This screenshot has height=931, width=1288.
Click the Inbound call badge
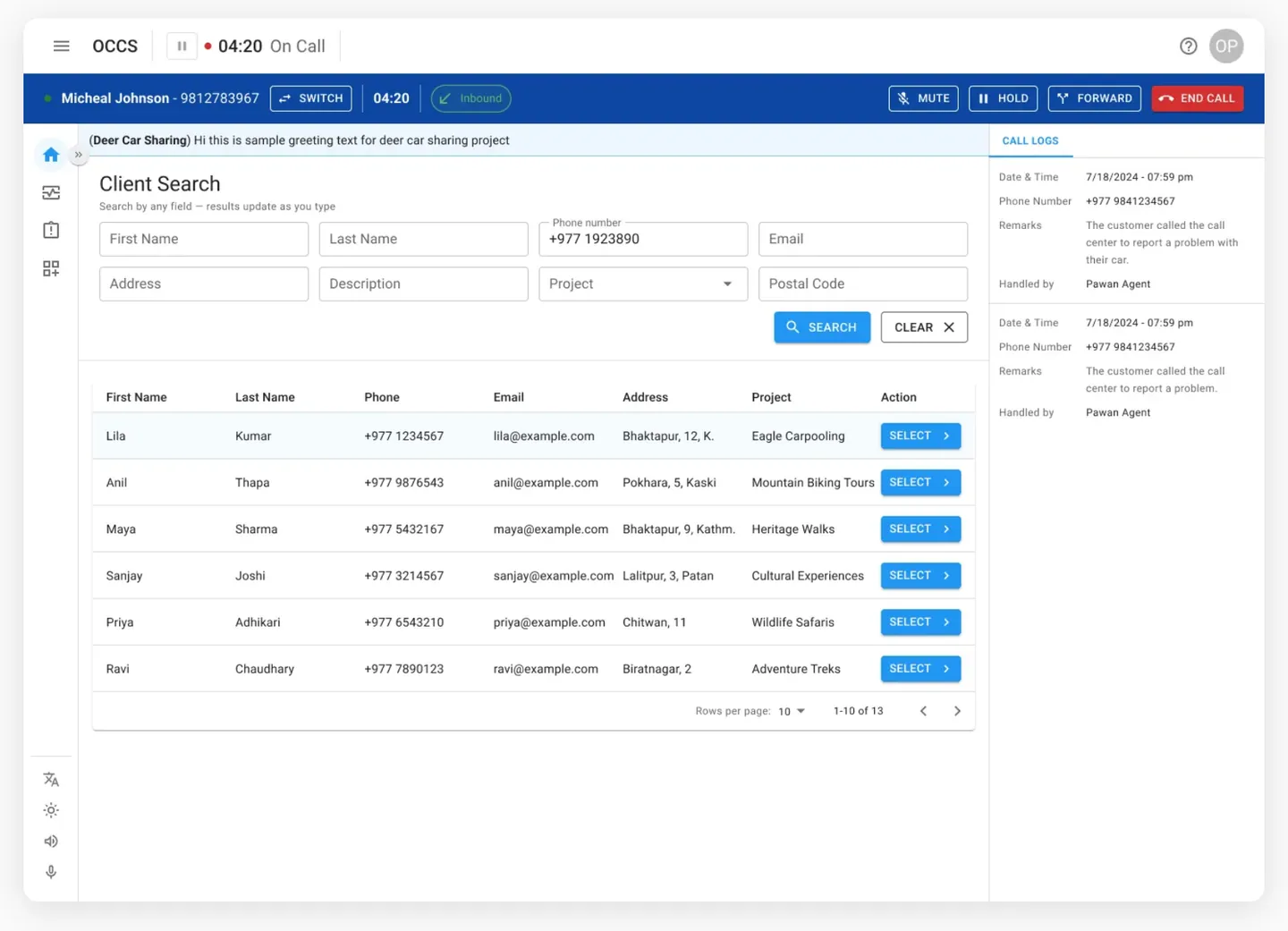[x=470, y=98]
